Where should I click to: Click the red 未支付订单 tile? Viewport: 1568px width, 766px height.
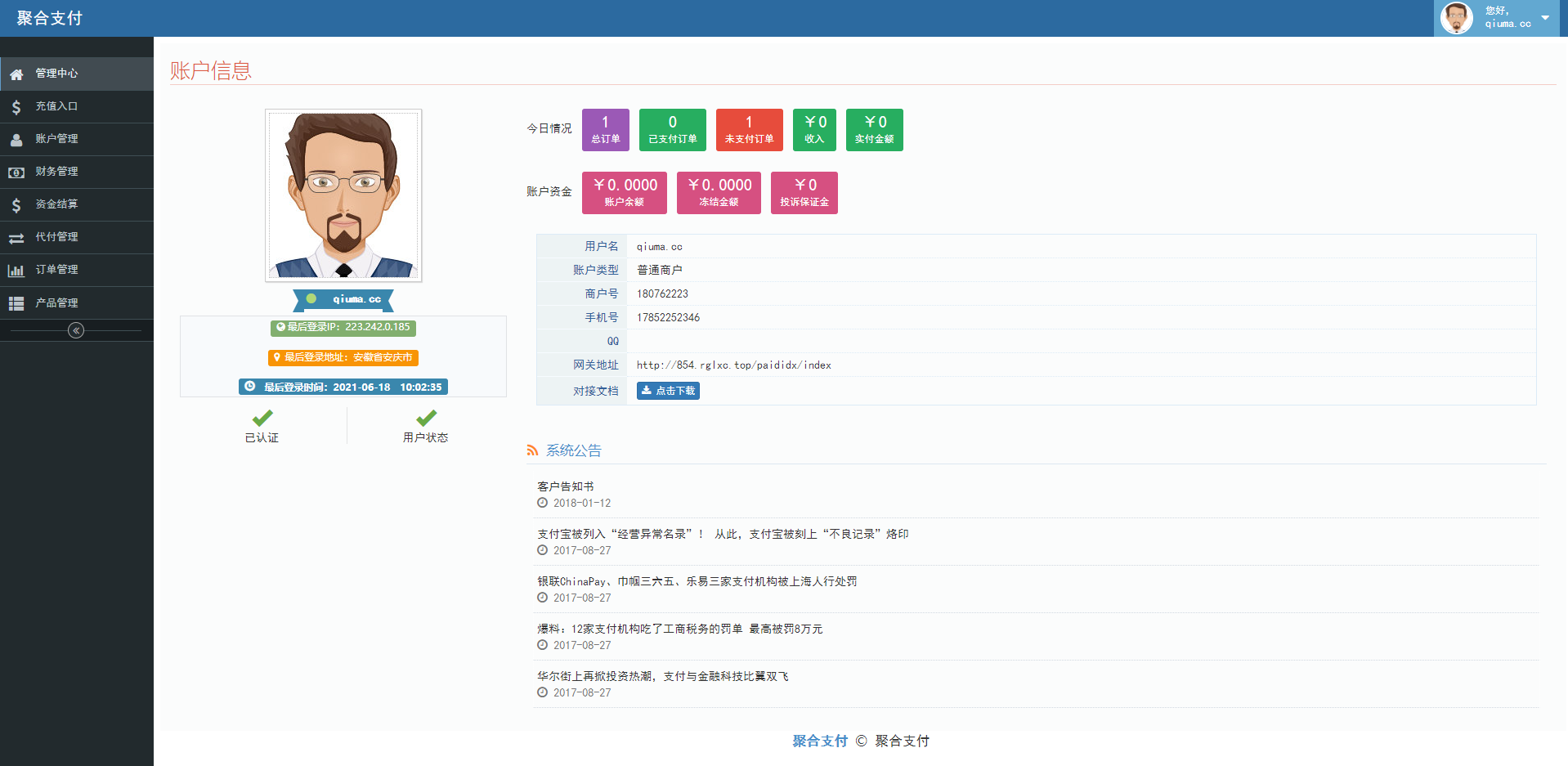pyautogui.click(x=749, y=130)
